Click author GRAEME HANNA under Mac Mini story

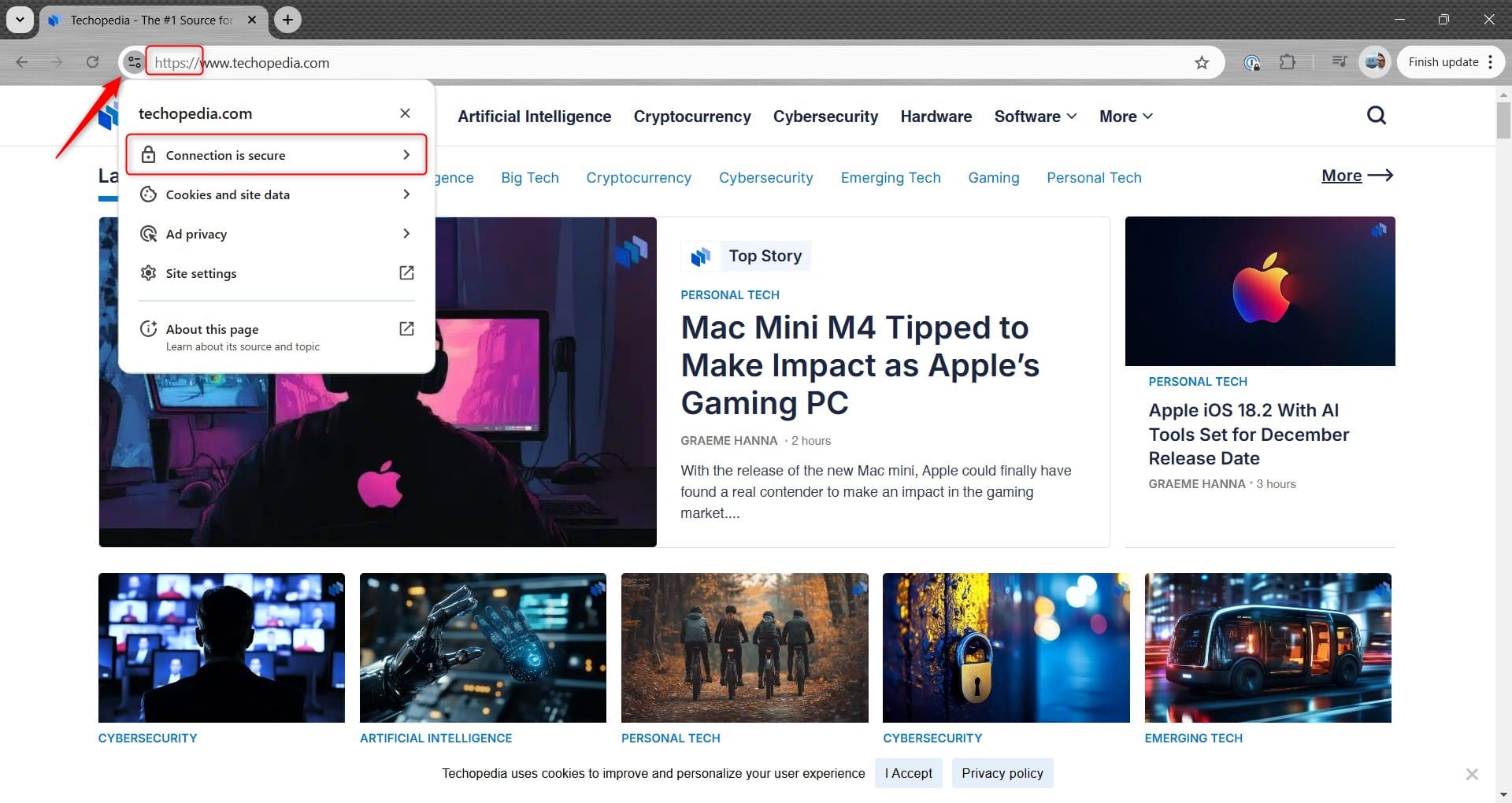728,441
